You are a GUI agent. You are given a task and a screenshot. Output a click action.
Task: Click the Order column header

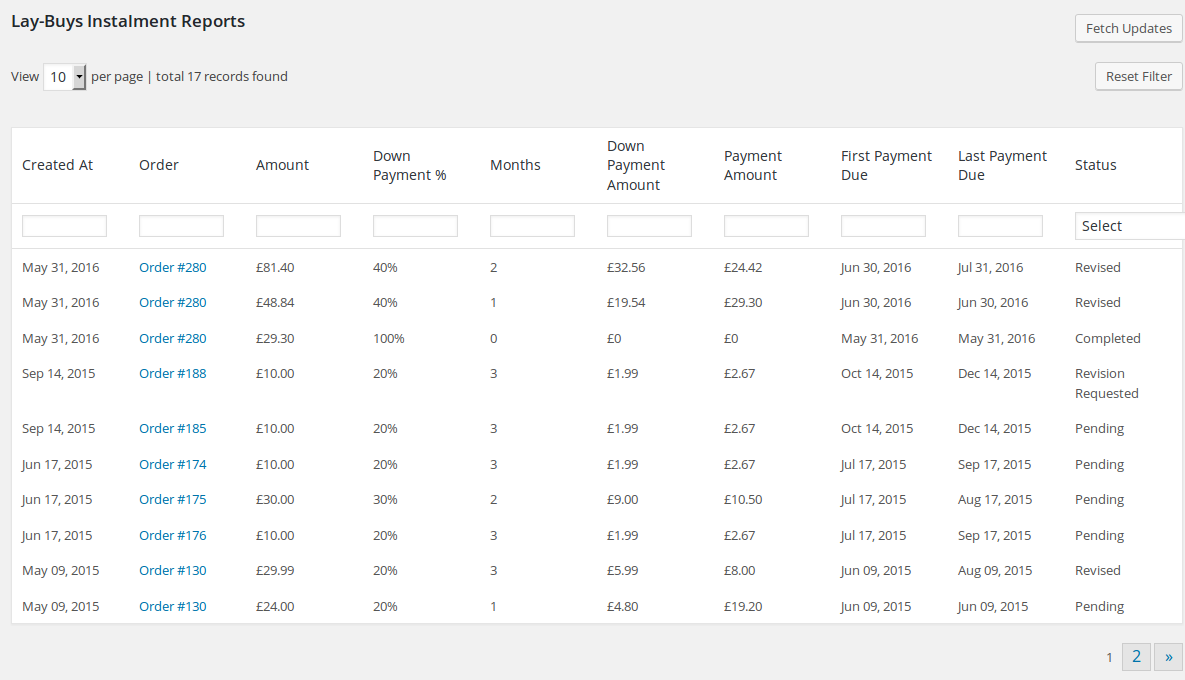pos(159,165)
